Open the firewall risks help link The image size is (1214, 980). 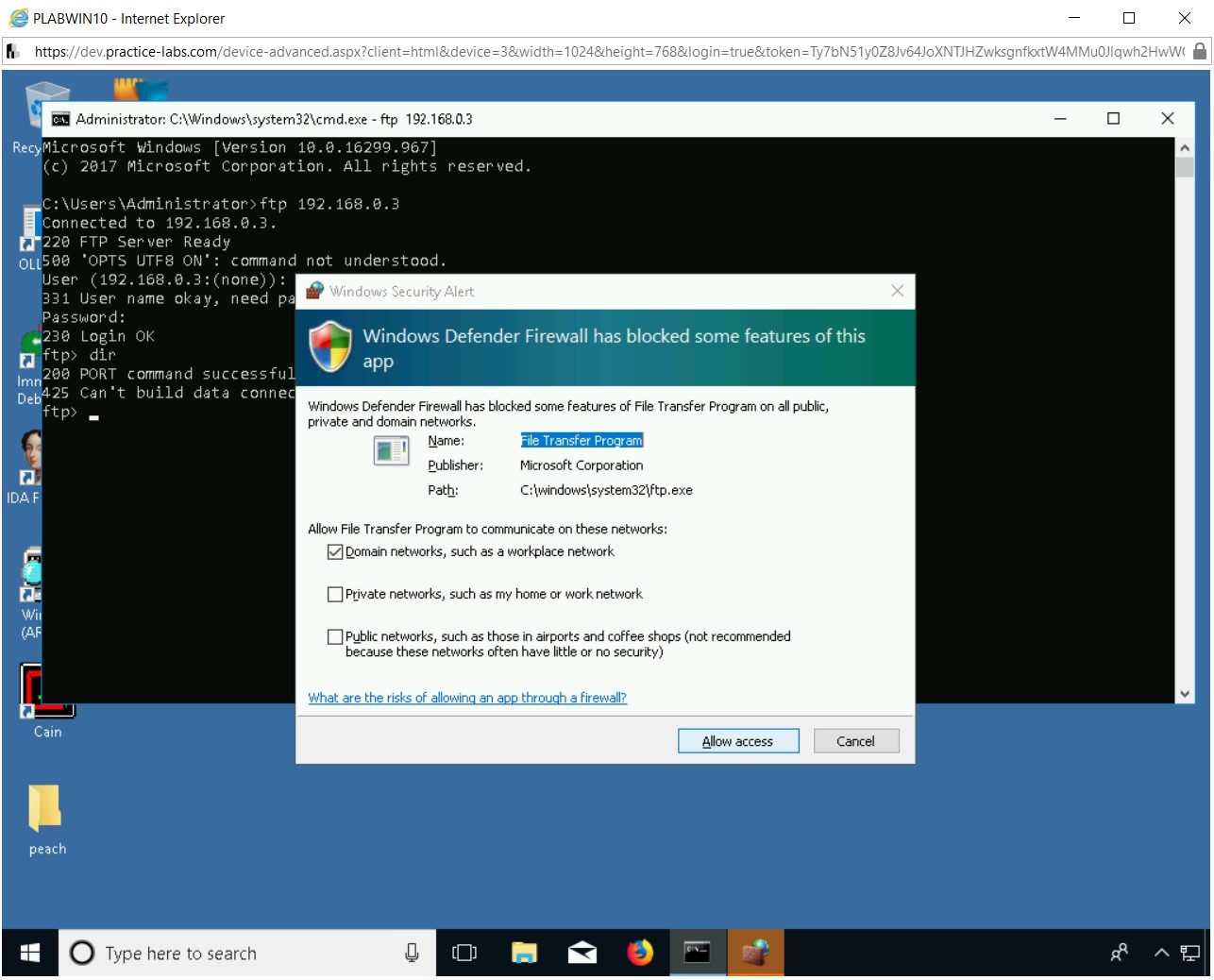pyautogui.click(x=466, y=698)
